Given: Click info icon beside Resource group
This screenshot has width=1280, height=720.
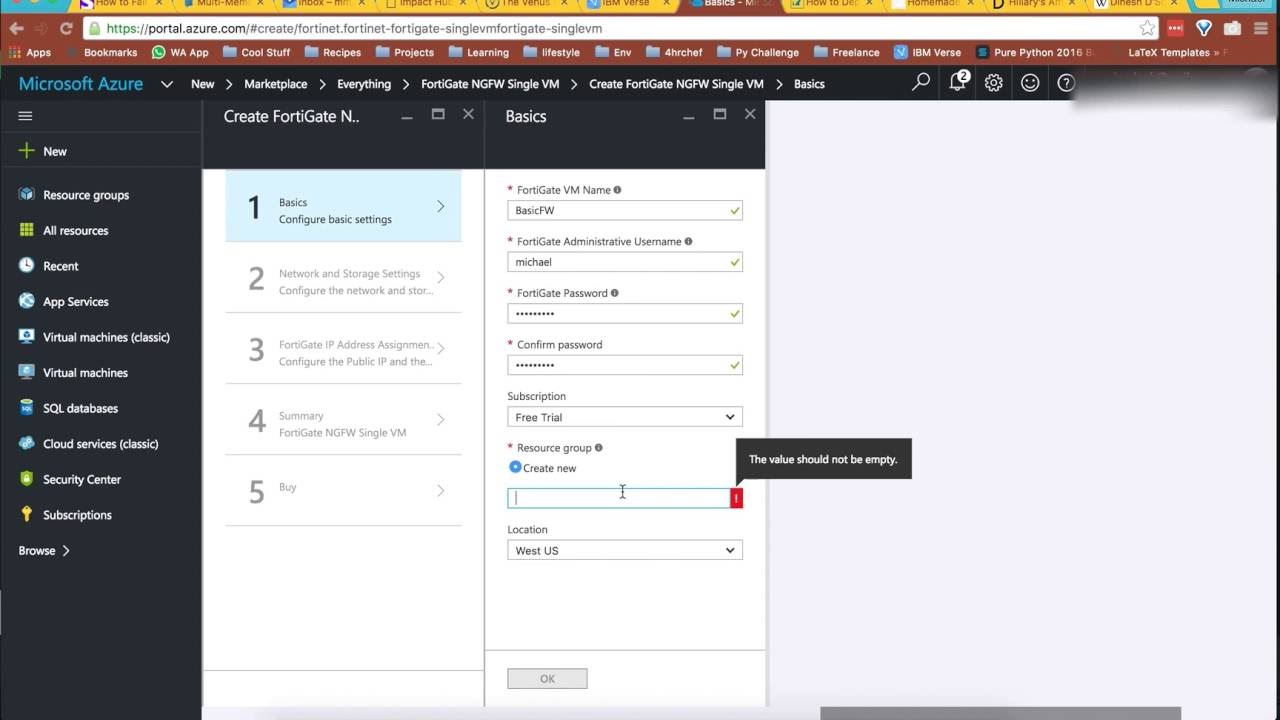Looking at the screenshot, I should pos(598,448).
